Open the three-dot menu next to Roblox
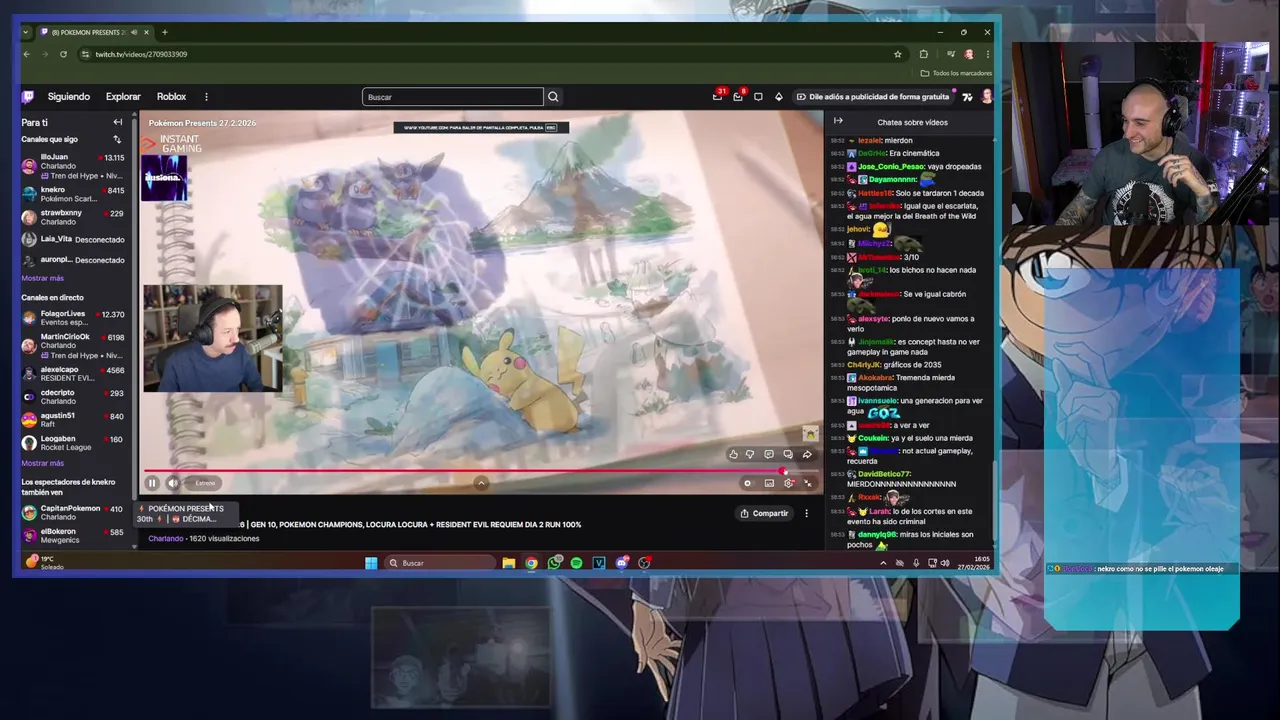1280x720 pixels. click(x=206, y=97)
